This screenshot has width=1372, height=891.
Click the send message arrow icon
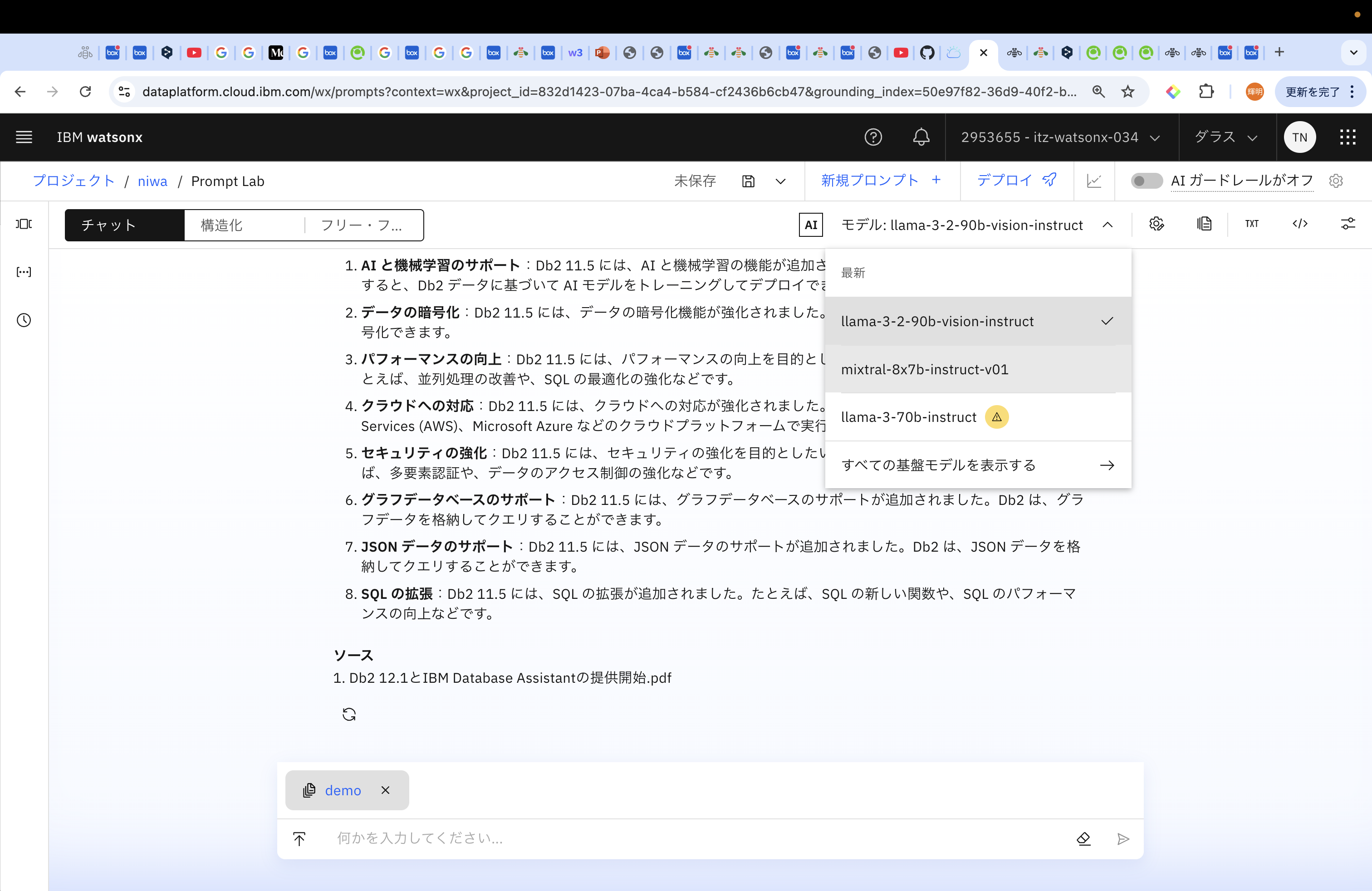(x=1122, y=838)
